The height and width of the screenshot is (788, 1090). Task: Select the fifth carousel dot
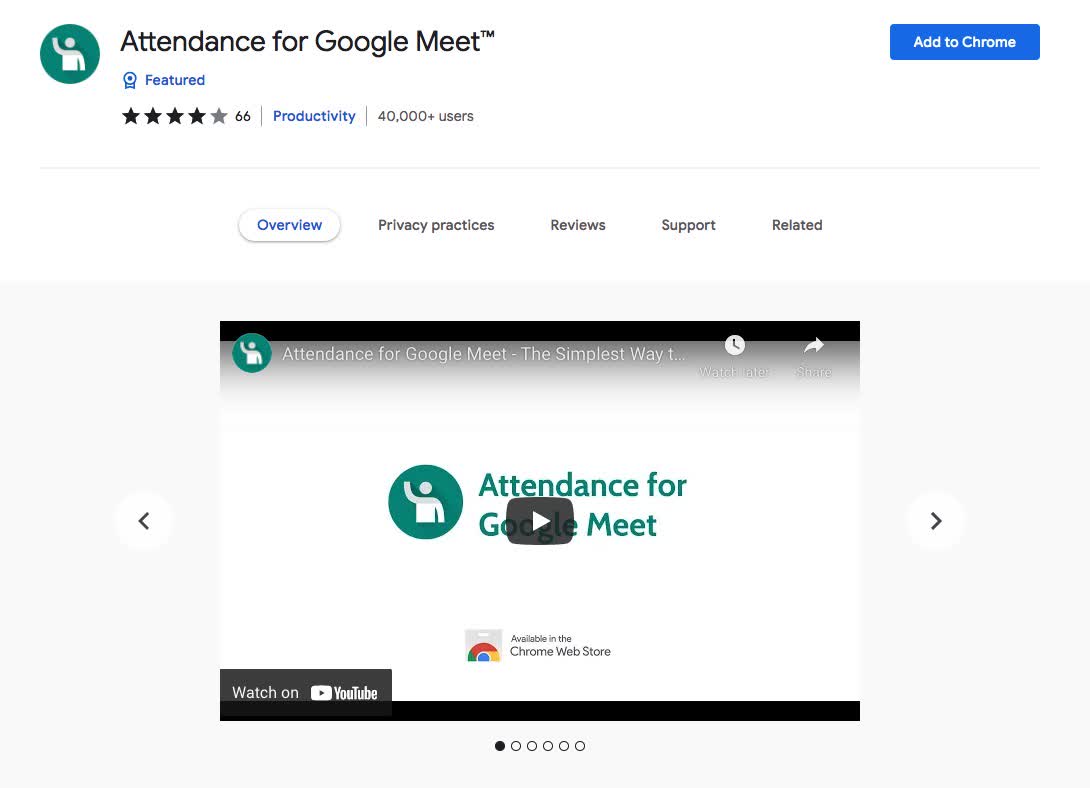click(x=564, y=746)
